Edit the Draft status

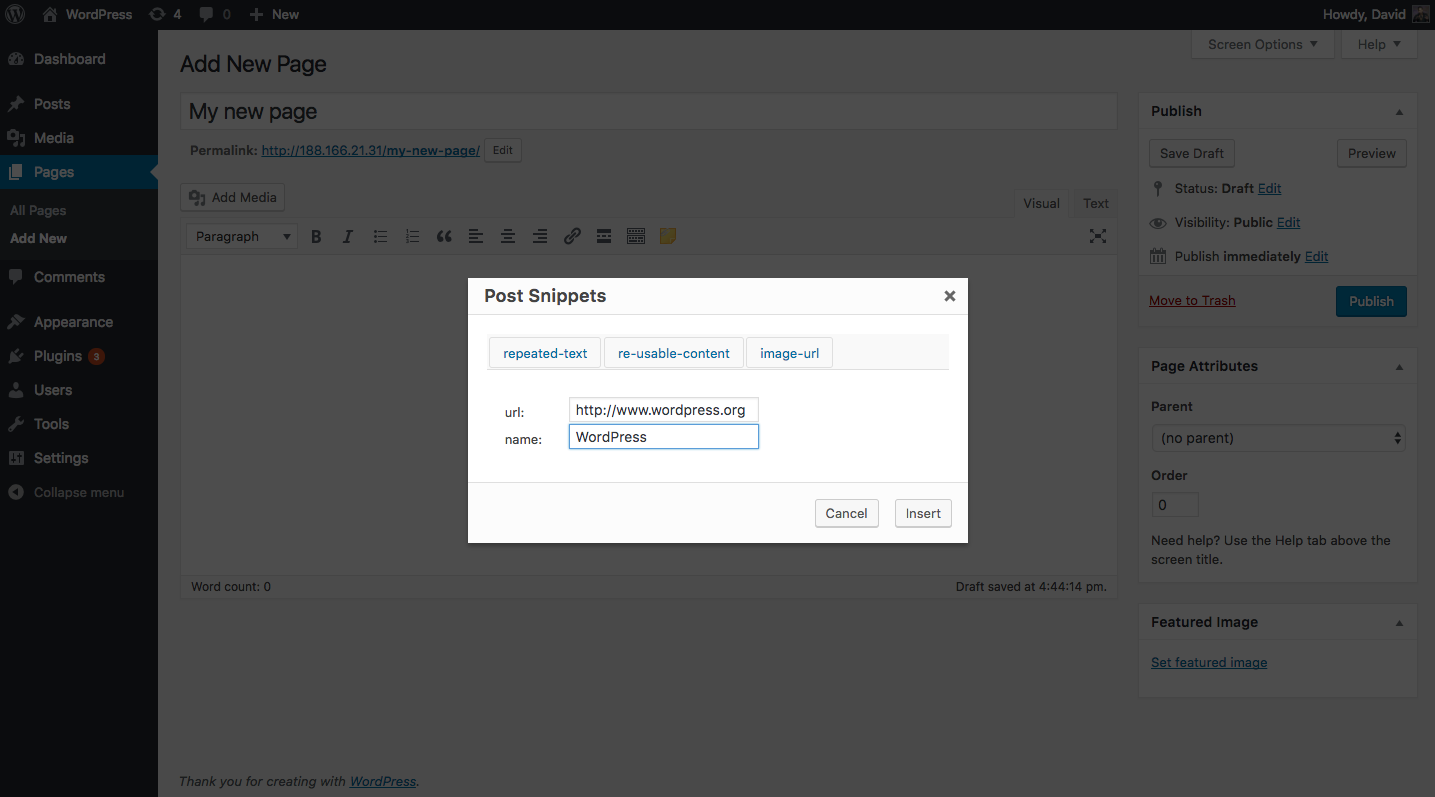tap(1270, 188)
